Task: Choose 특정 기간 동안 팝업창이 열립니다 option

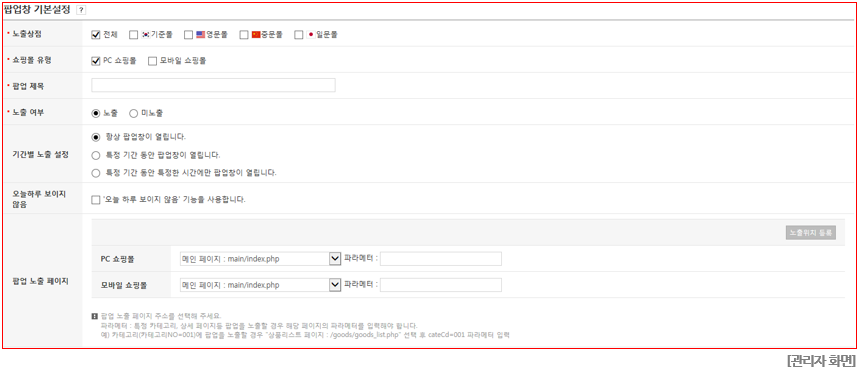Action: tap(96, 155)
